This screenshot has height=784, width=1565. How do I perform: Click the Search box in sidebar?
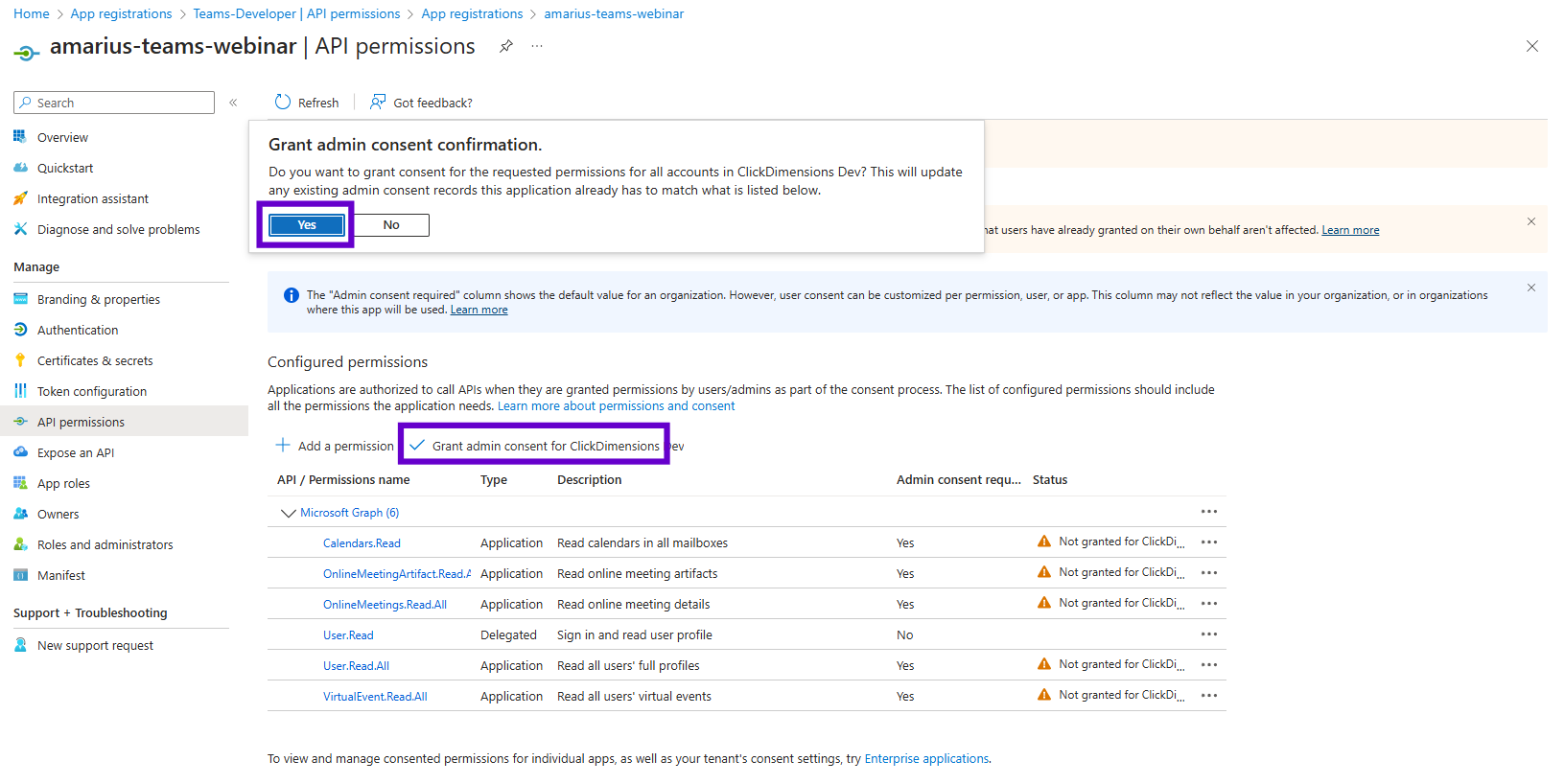click(114, 103)
